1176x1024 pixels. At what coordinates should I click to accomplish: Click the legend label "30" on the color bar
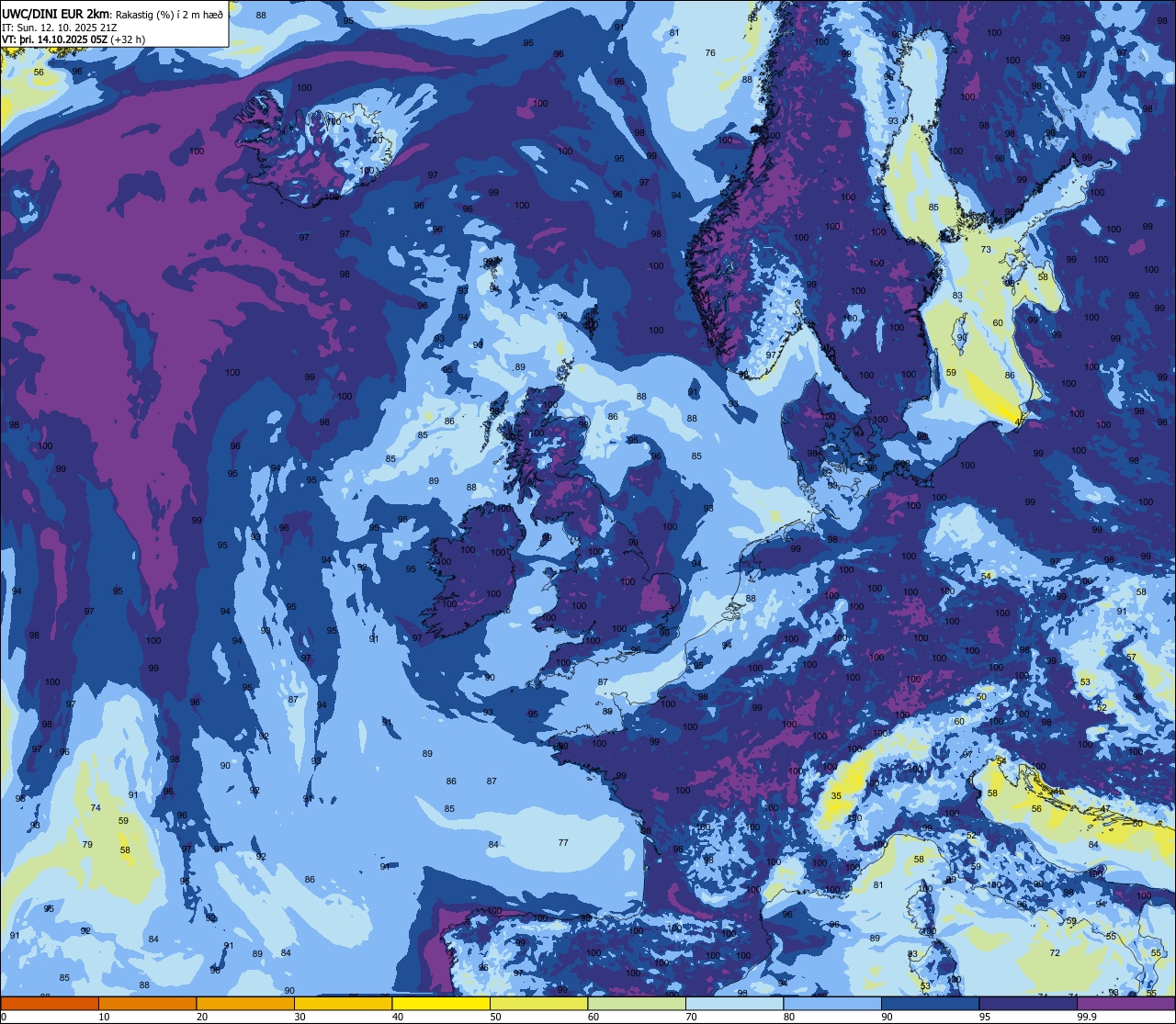tap(300, 1017)
